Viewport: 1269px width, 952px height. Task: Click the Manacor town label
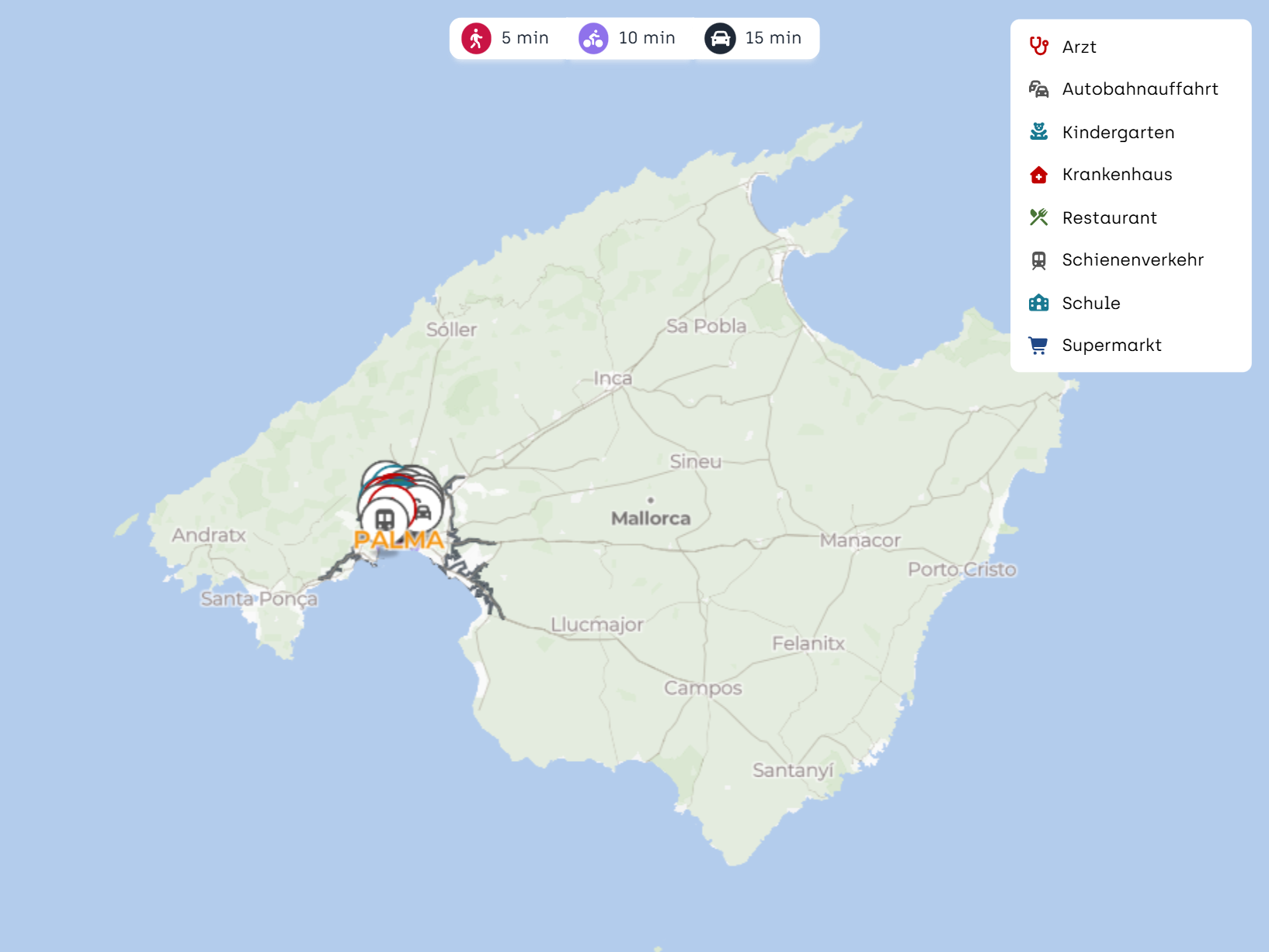(x=860, y=540)
